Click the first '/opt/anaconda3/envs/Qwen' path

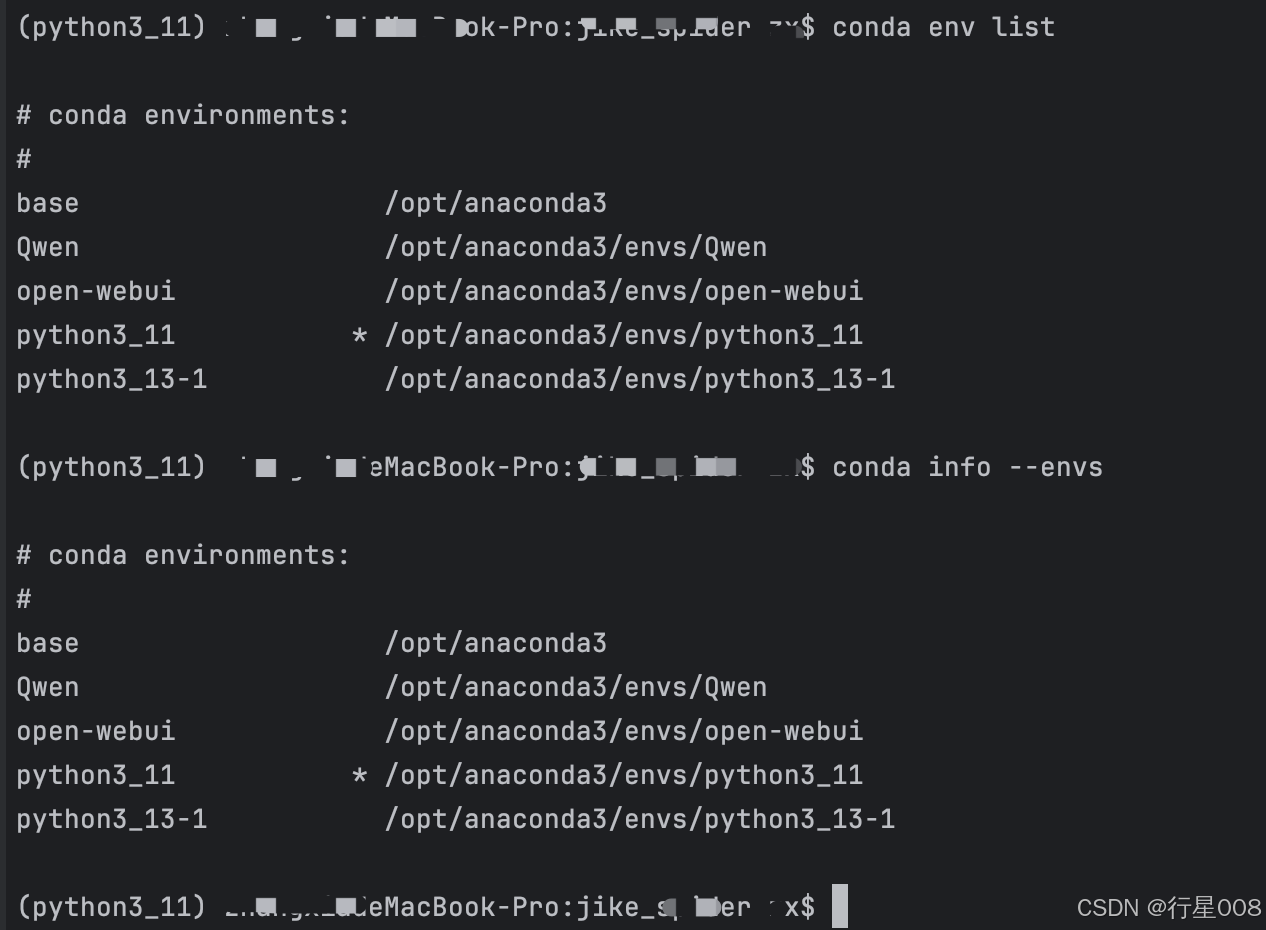coord(576,248)
